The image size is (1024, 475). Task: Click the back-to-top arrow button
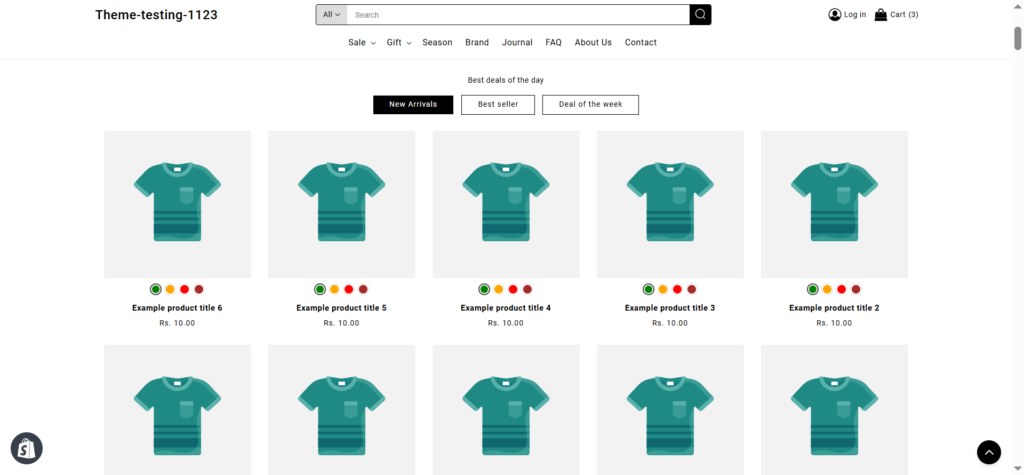tap(989, 452)
